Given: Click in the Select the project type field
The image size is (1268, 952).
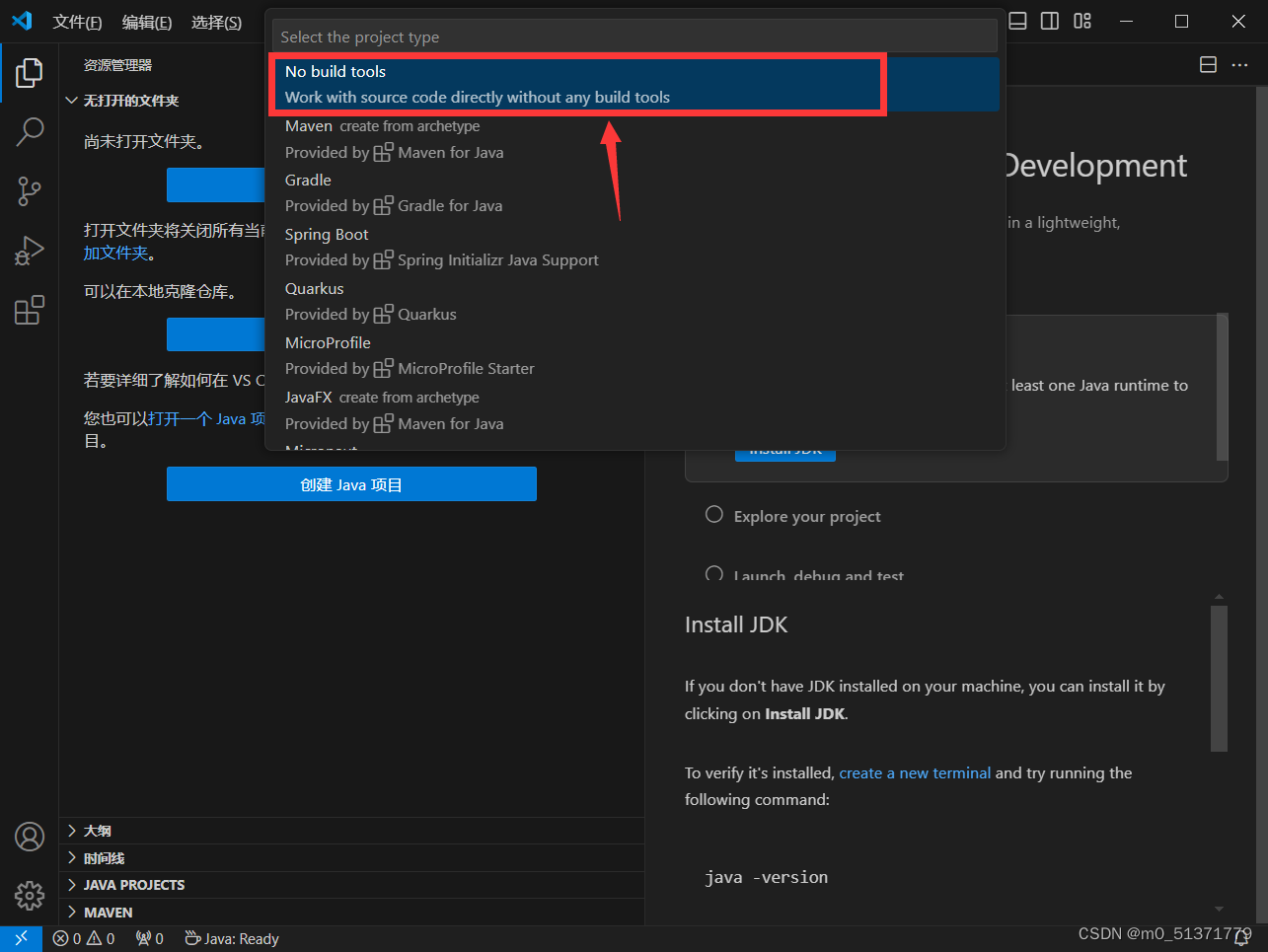Looking at the screenshot, I should tap(635, 37).
